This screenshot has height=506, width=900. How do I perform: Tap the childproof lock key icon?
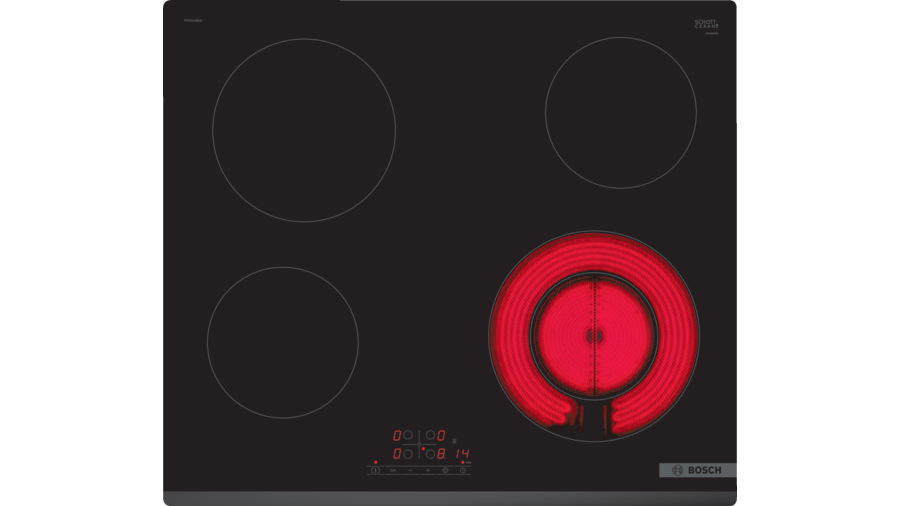pyautogui.click(x=393, y=470)
